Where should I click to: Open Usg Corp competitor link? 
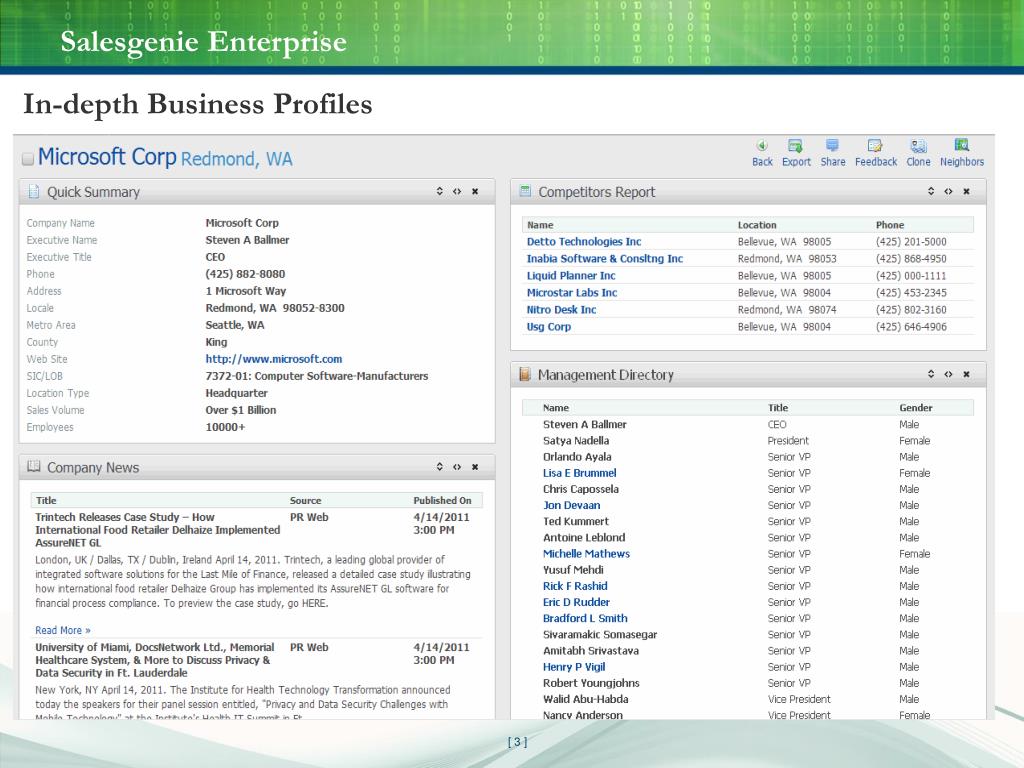tap(549, 327)
